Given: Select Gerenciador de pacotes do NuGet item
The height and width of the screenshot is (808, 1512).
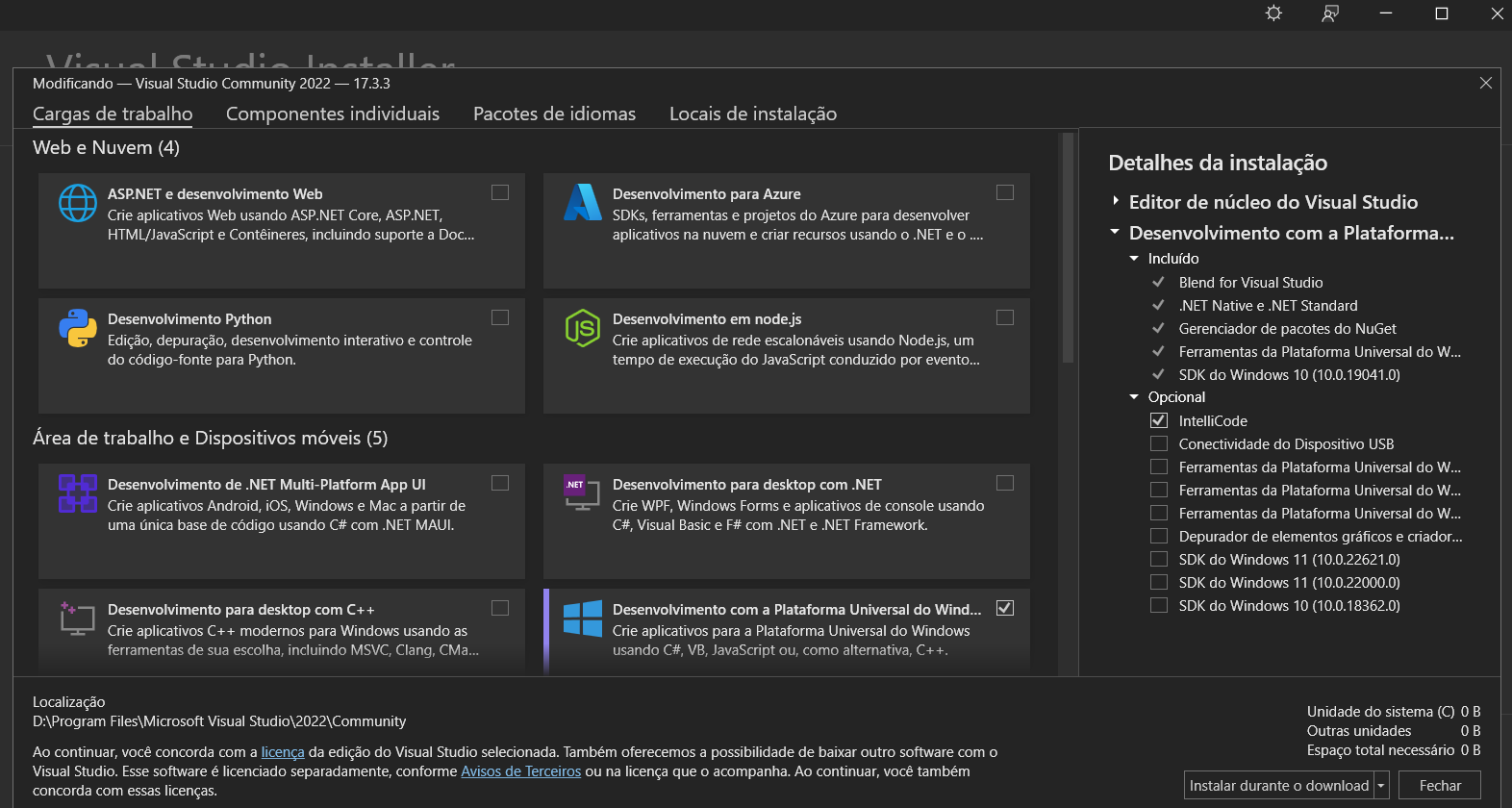Looking at the screenshot, I should 1287,329.
